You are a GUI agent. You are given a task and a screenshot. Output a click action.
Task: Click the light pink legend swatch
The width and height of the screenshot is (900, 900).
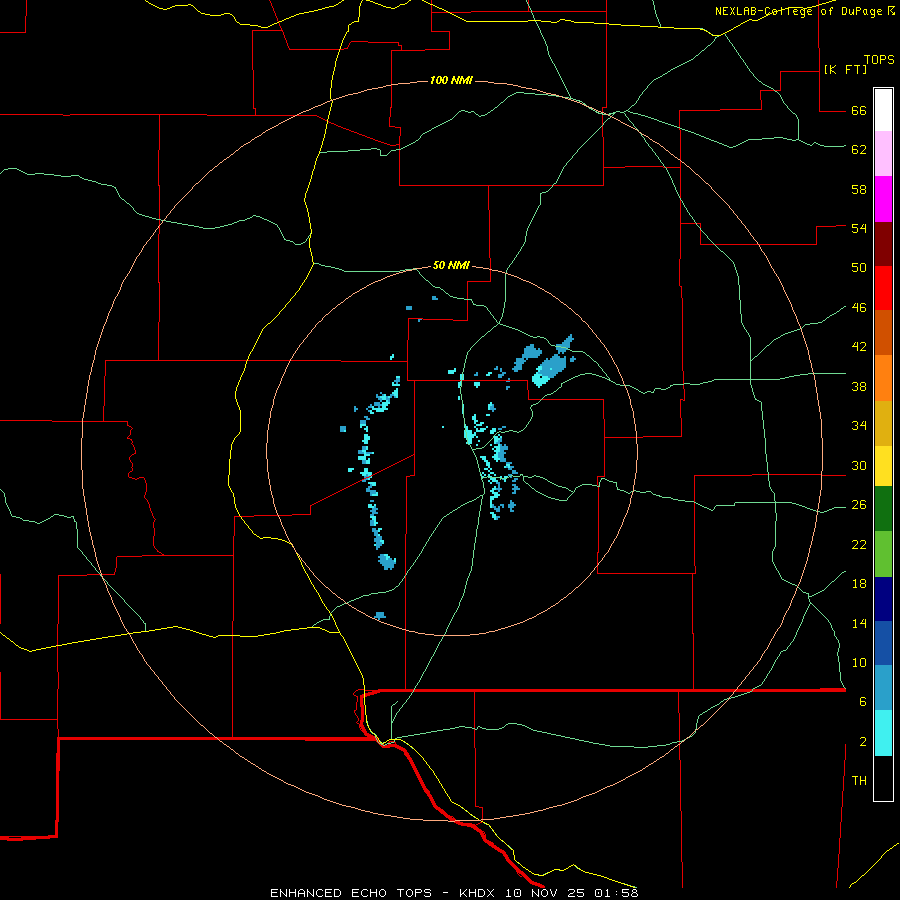point(883,153)
